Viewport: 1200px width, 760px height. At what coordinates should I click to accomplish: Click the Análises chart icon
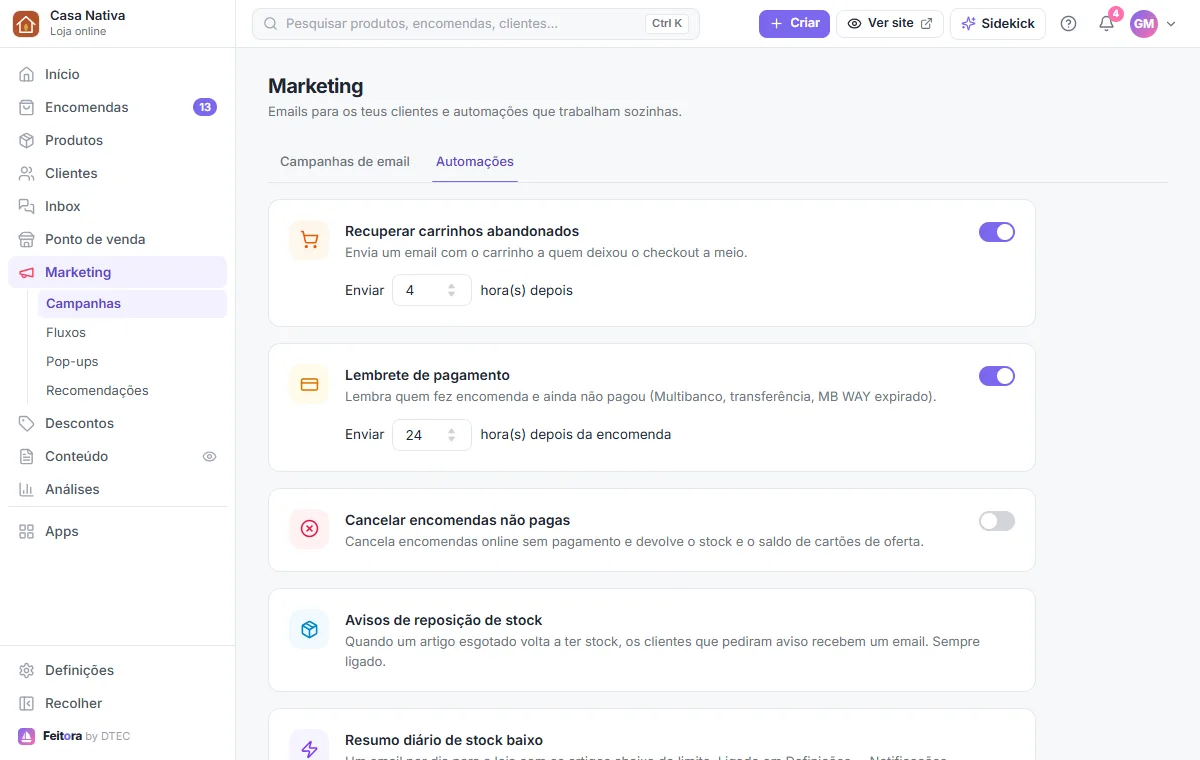(27, 489)
